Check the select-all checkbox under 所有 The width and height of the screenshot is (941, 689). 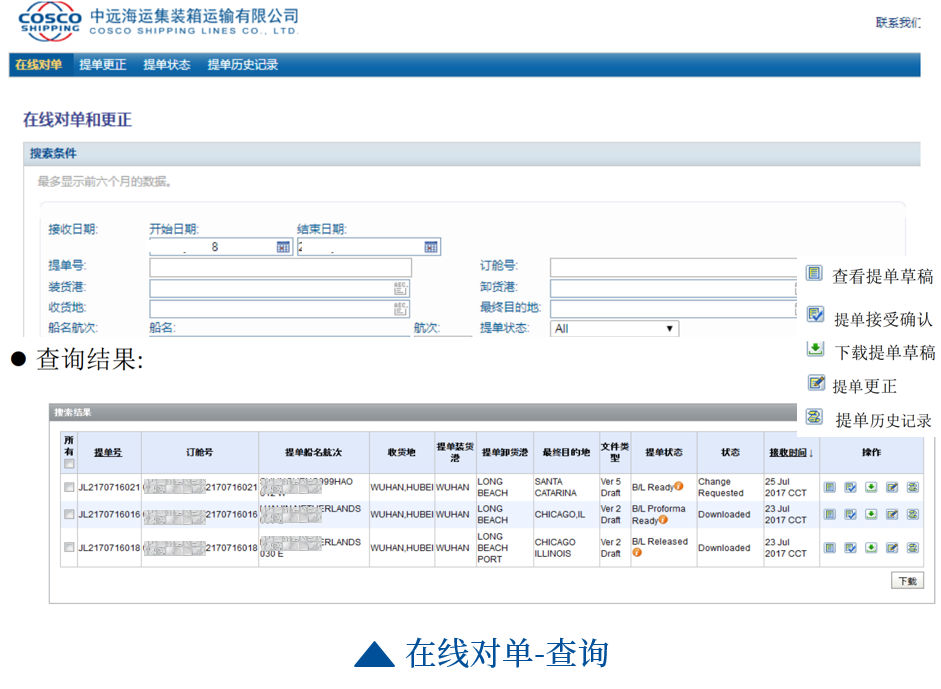click(x=67, y=463)
